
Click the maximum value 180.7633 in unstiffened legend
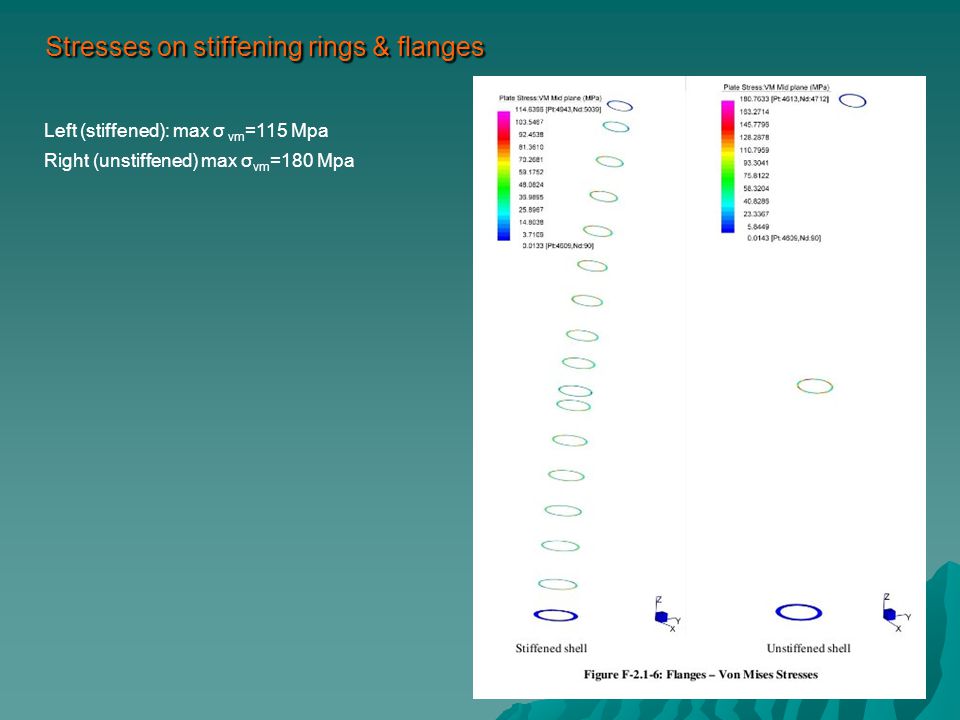[784, 99]
